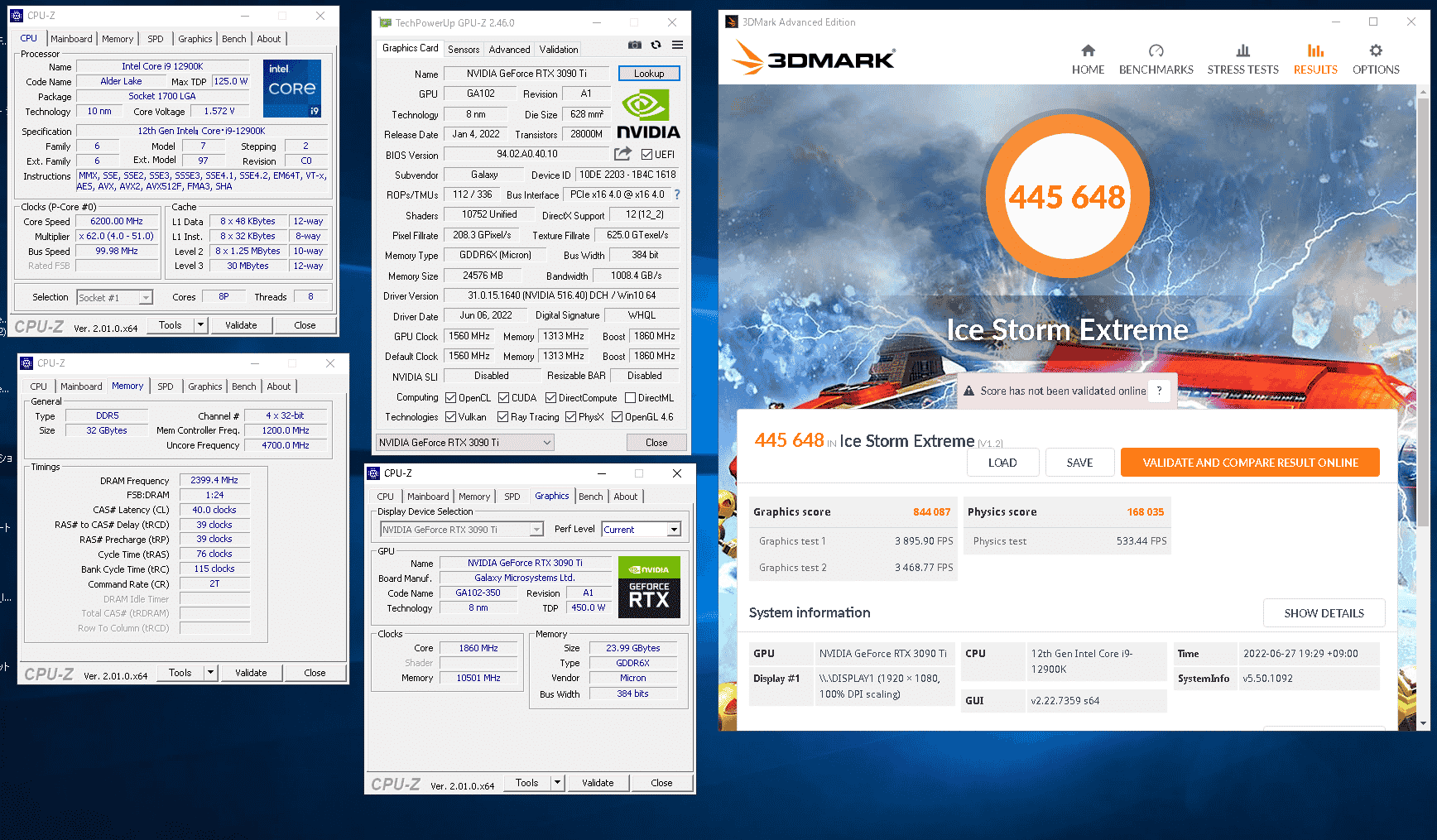Toggle the DirectML checkbox
The width and height of the screenshot is (1437, 840).
[x=631, y=398]
